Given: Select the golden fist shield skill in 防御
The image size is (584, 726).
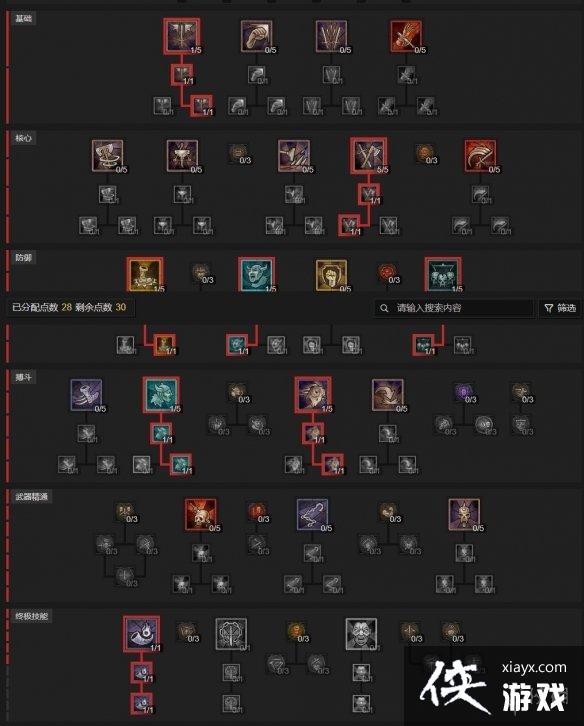Looking at the screenshot, I should click(x=331, y=275).
